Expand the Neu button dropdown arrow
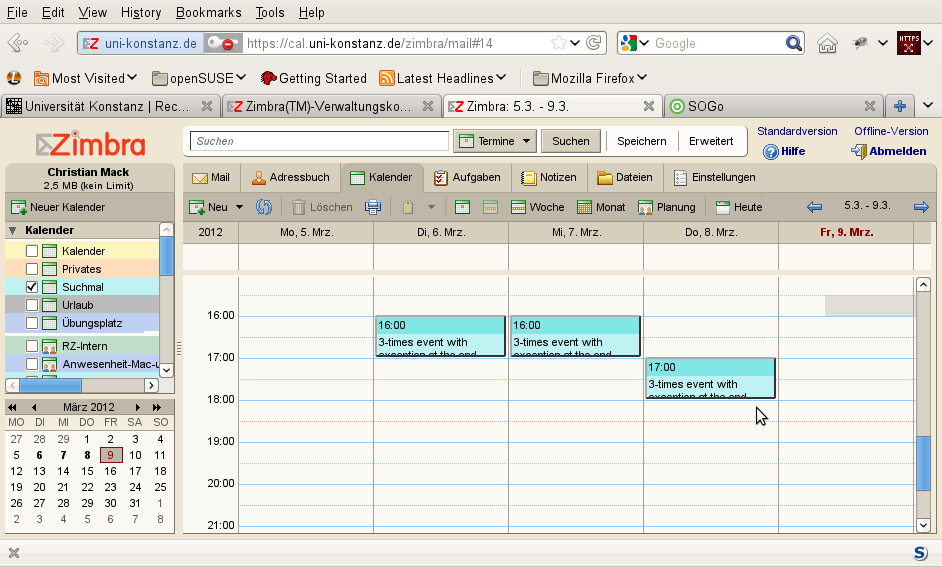This screenshot has height=567, width=942. [239, 207]
